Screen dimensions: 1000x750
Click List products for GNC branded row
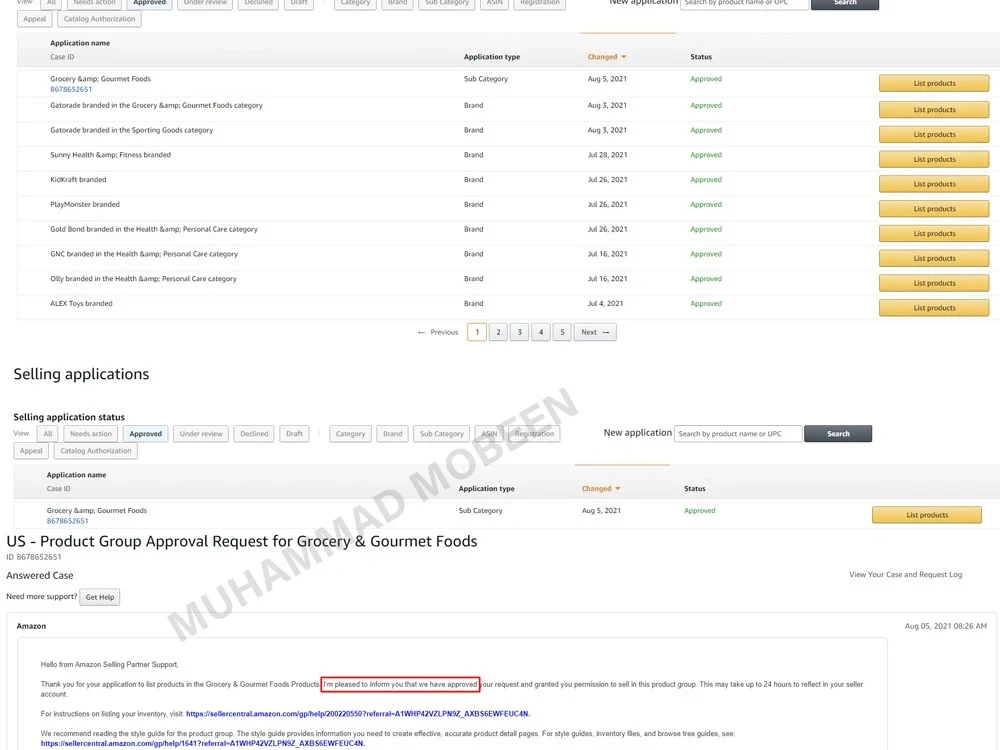[x=934, y=259]
